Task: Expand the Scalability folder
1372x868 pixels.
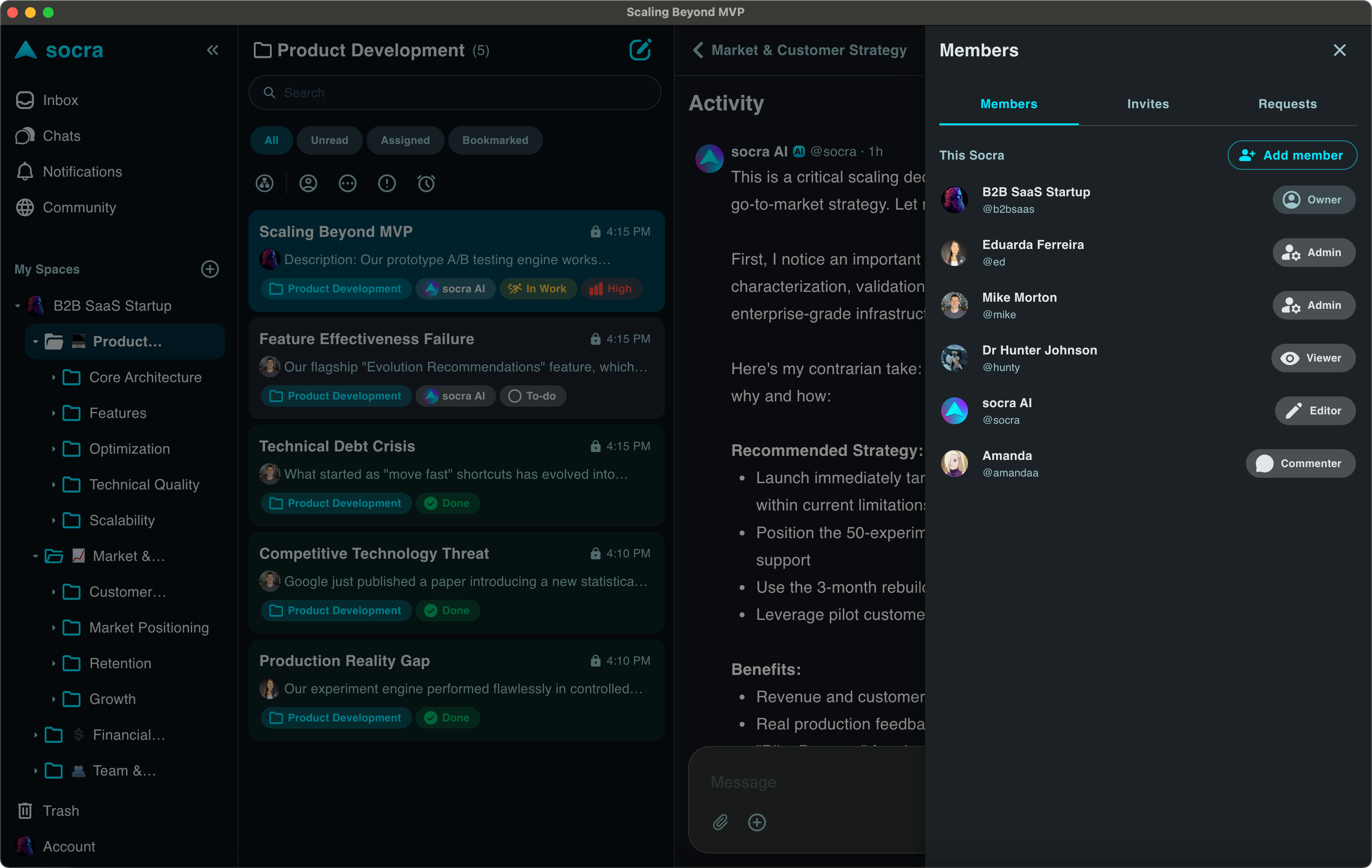Action: [54, 520]
